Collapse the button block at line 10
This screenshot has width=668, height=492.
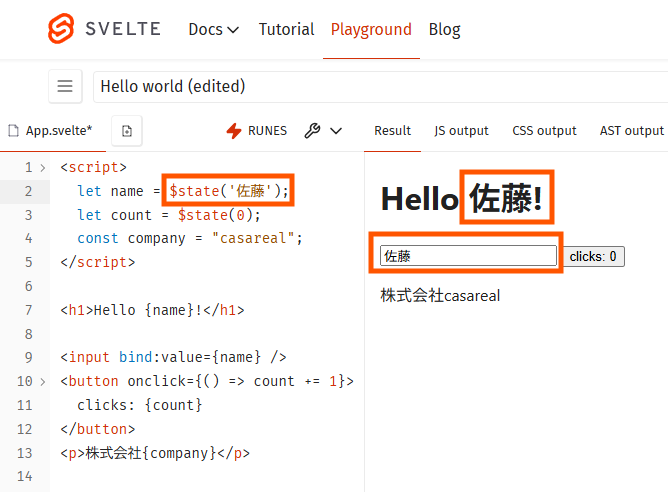tap(43, 382)
